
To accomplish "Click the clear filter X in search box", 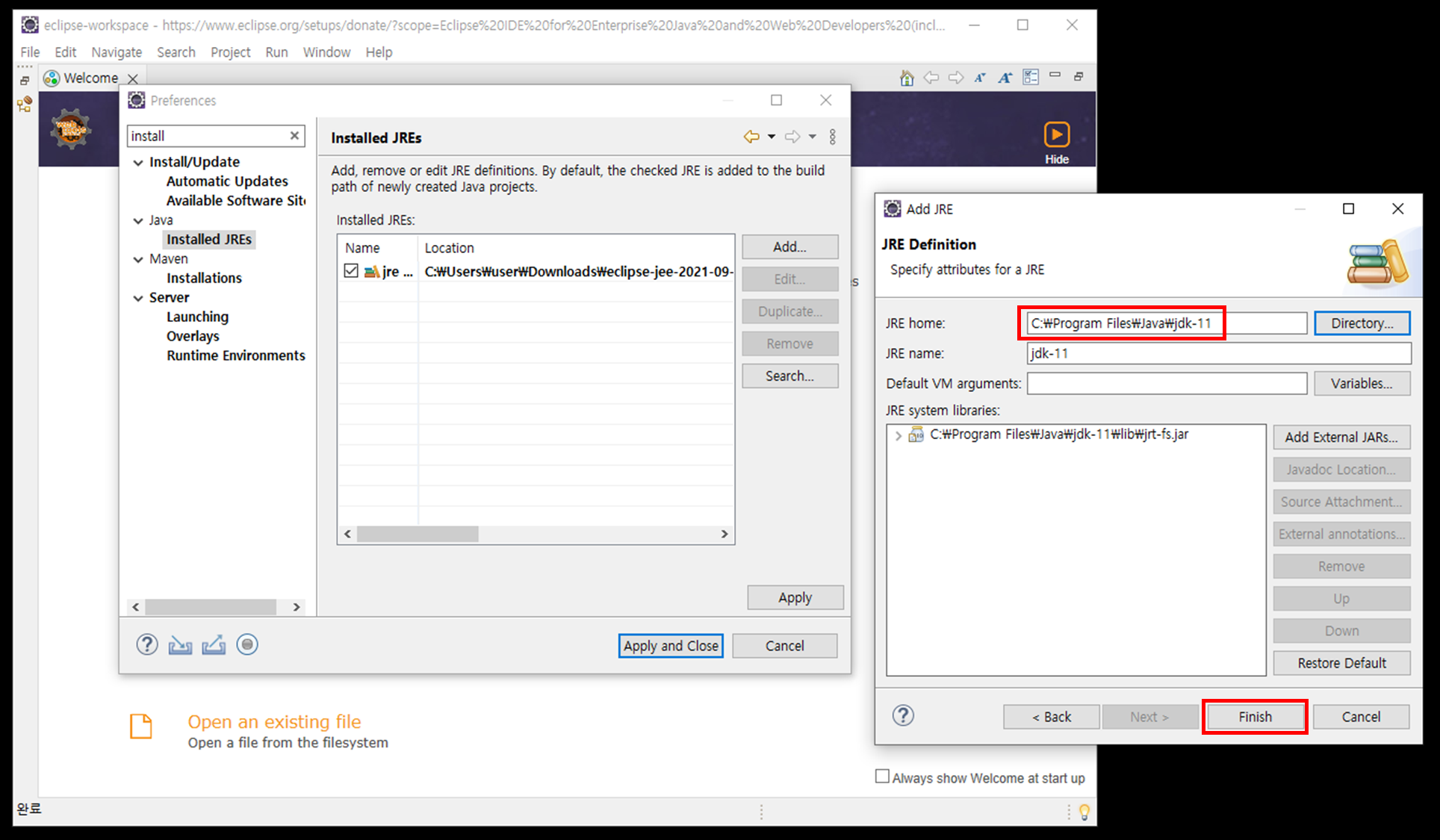I will click(x=294, y=135).
